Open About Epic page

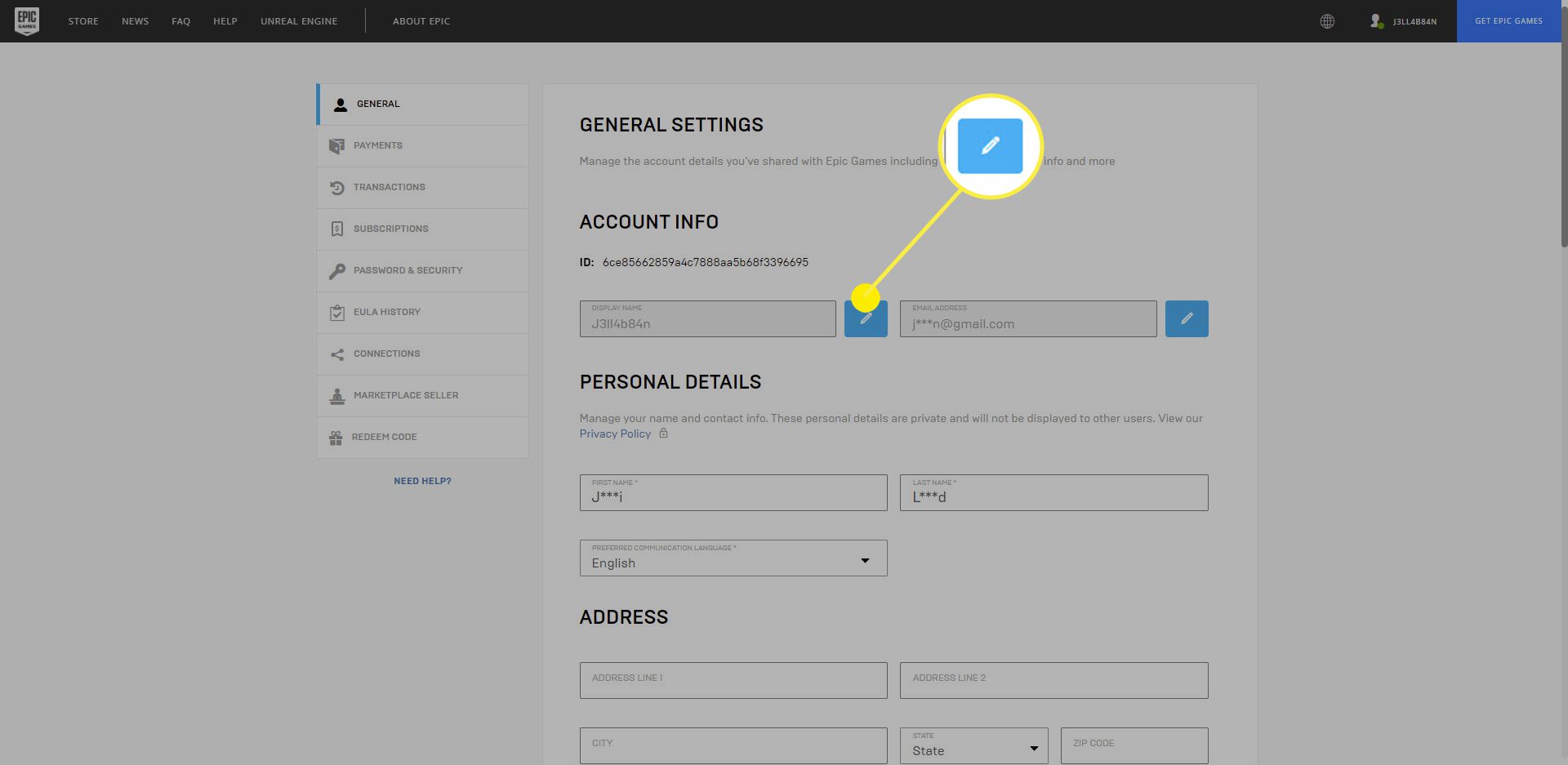pos(421,21)
